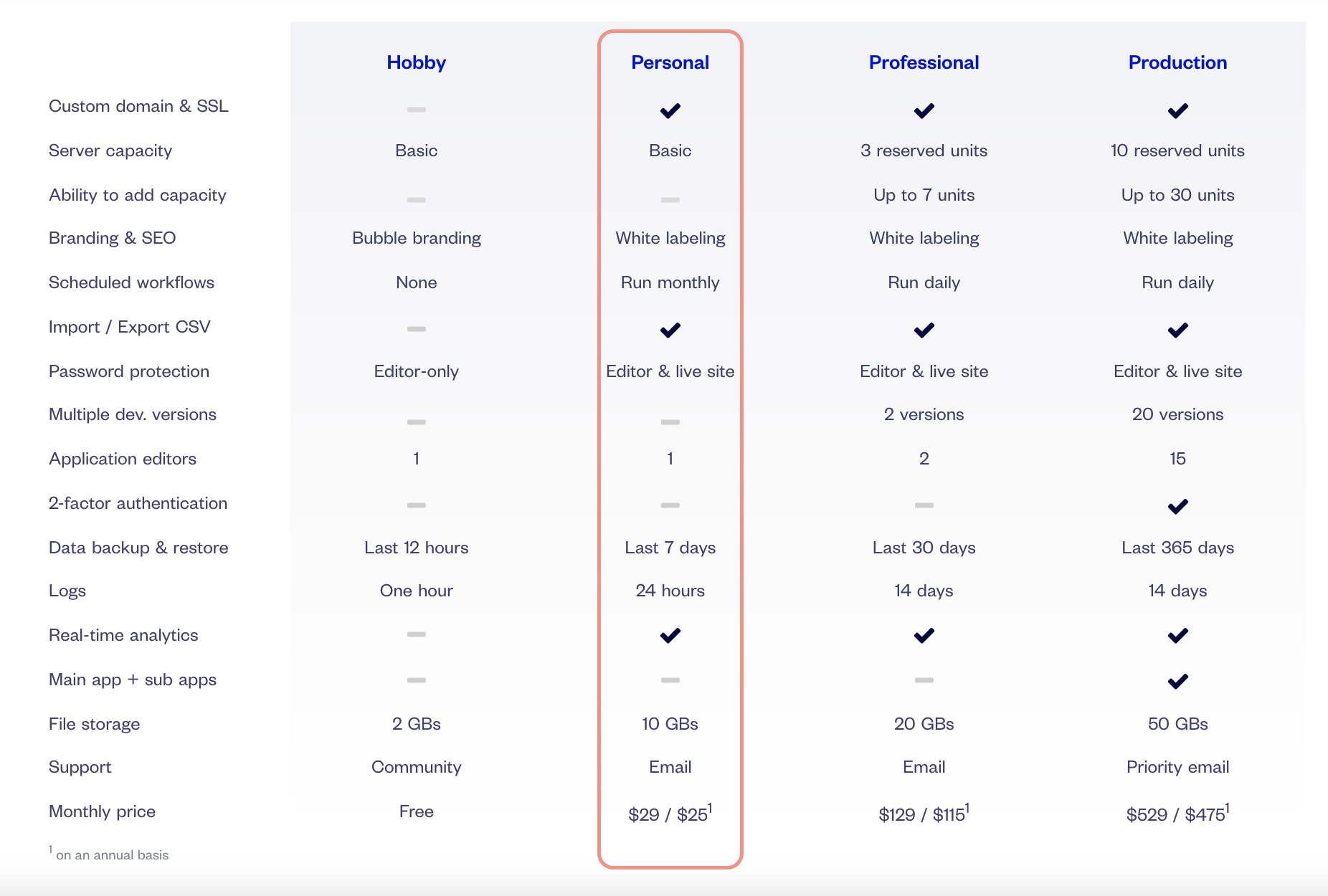Click Hobby's Custom domain & SSL dash
The image size is (1328, 896).
(416, 110)
